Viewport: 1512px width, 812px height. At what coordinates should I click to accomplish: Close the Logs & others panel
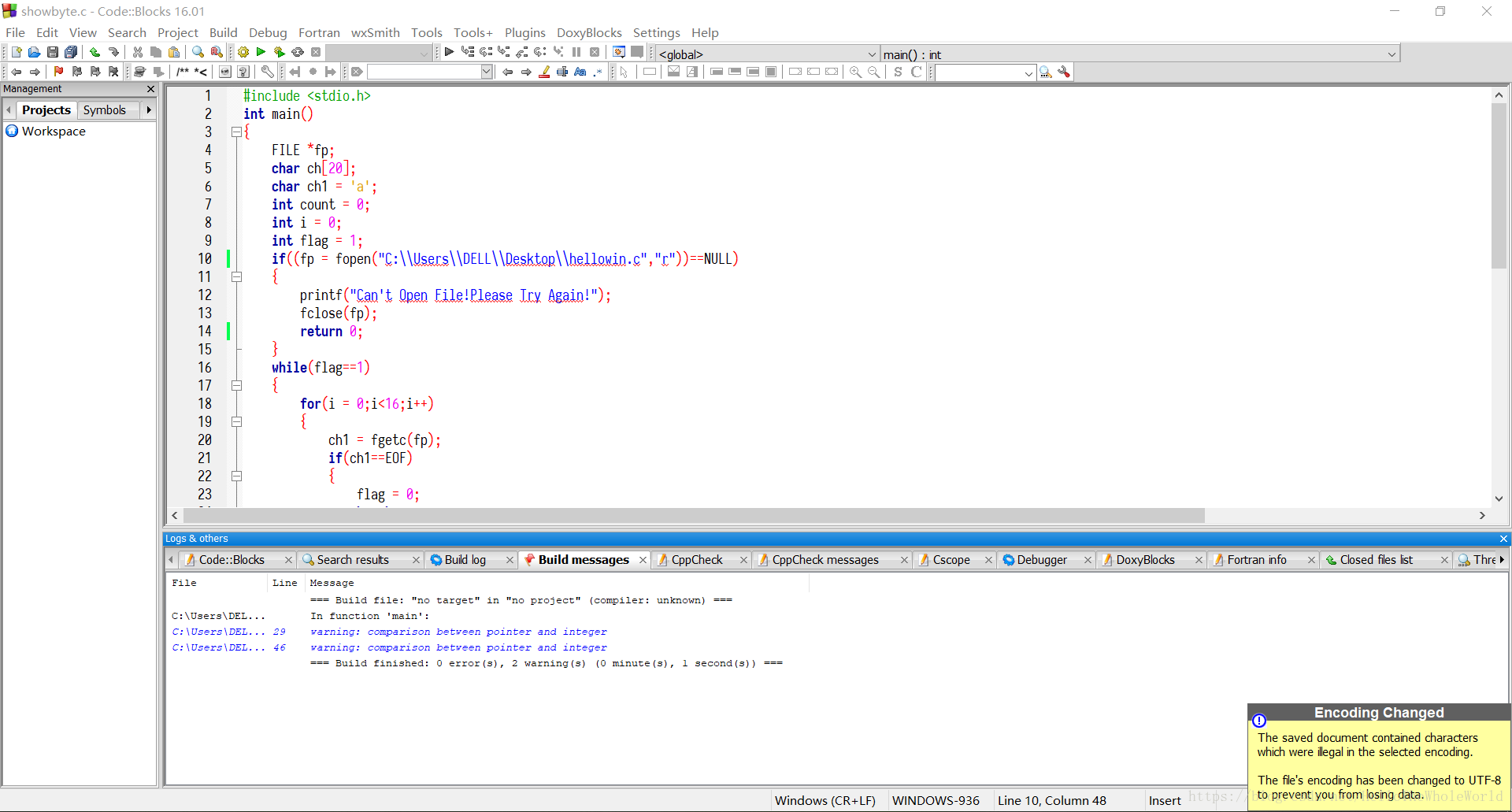(1503, 539)
